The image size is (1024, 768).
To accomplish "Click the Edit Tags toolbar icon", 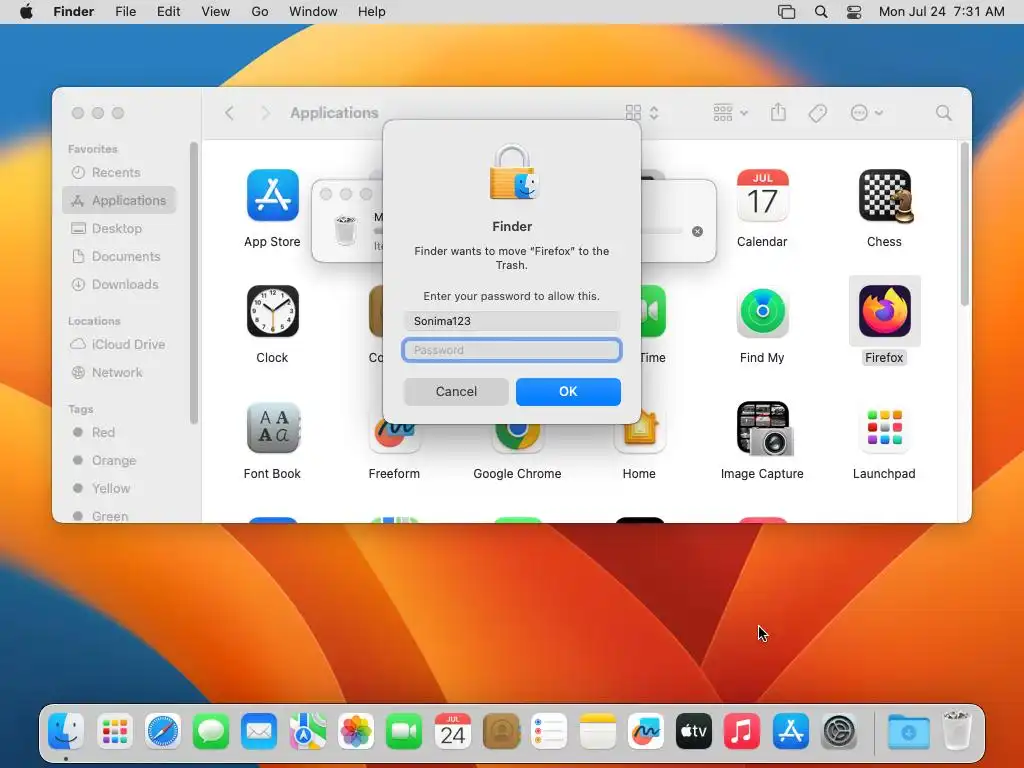I will click(817, 113).
